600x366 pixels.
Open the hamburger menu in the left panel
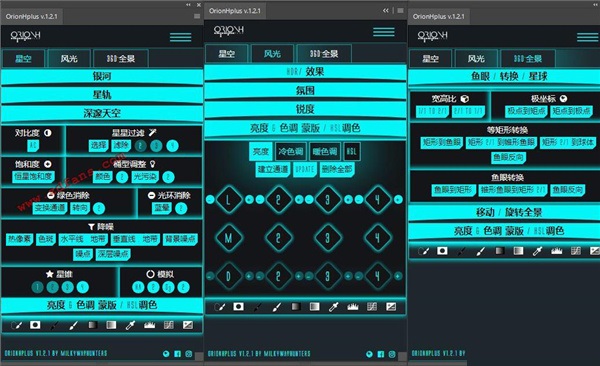181,37
